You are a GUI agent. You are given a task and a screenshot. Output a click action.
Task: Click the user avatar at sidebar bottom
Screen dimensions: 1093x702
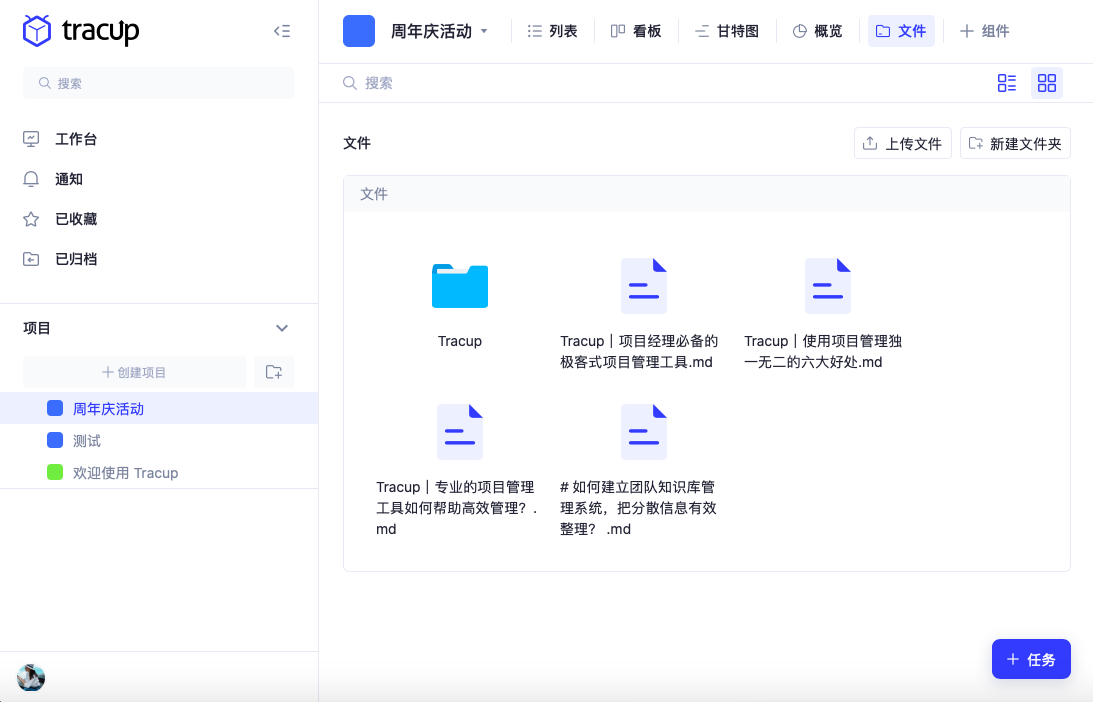pos(31,677)
